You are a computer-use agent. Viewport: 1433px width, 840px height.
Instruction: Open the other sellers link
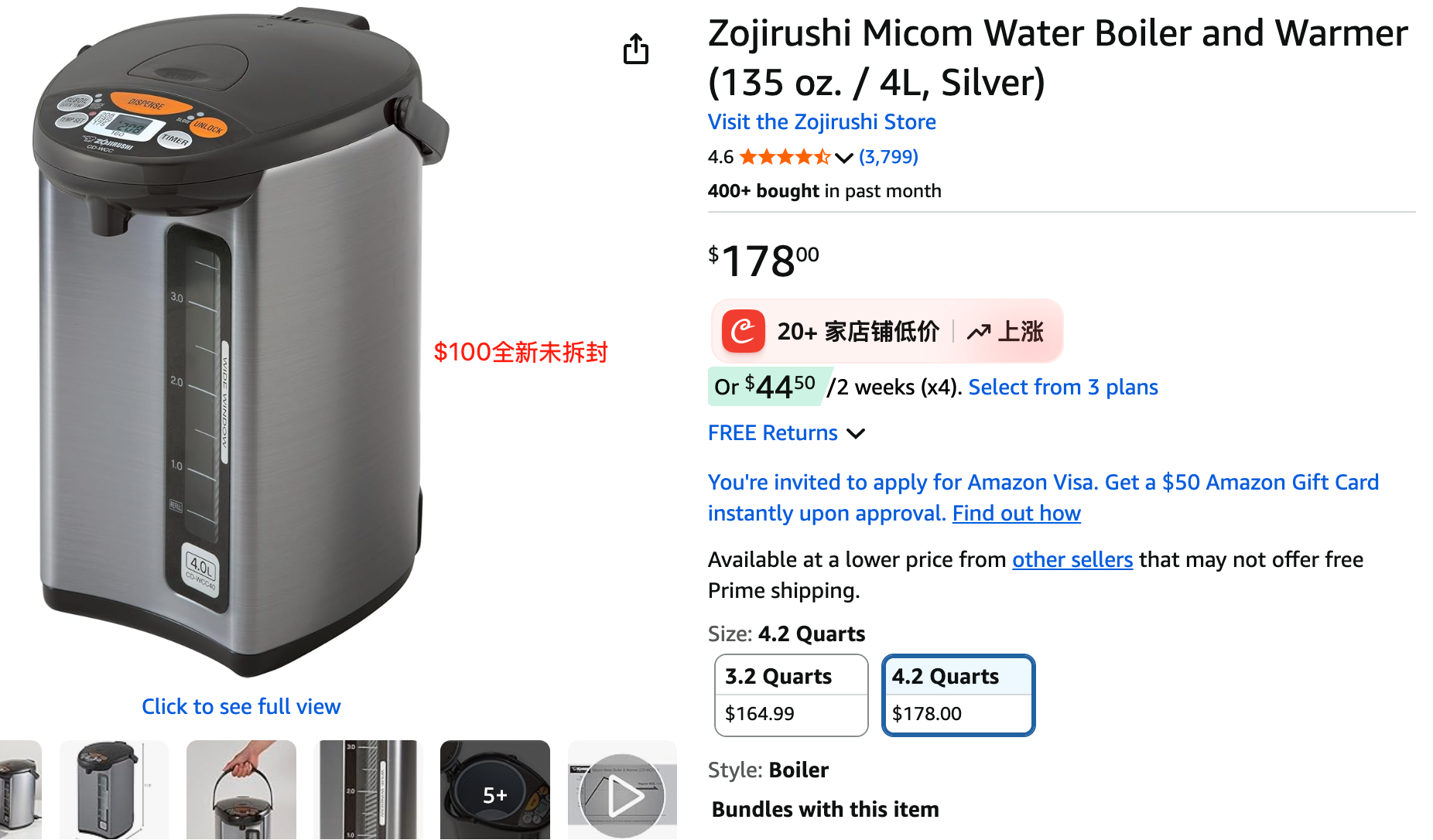[x=1072, y=560]
